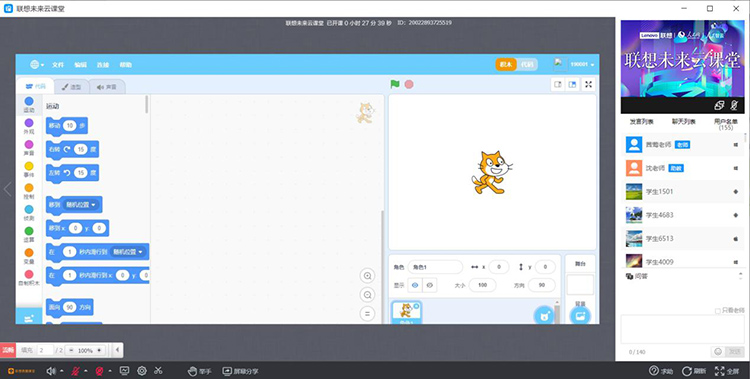Check the 只看老师 checkbox
Viewport: 750px width, 379px height.
pyautogui.click(x=717, y=311)
